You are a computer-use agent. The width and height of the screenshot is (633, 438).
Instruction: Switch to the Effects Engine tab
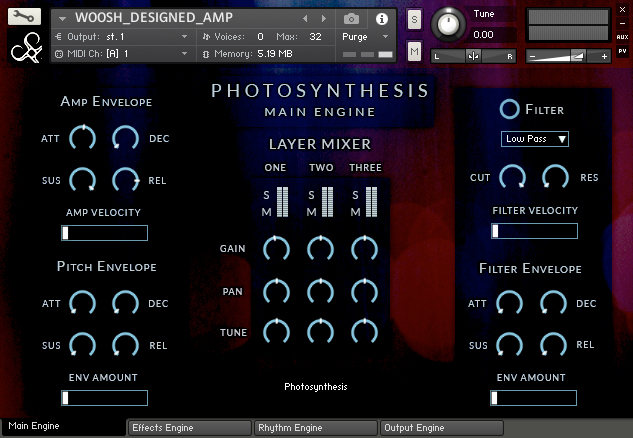[x=190, y=428]
